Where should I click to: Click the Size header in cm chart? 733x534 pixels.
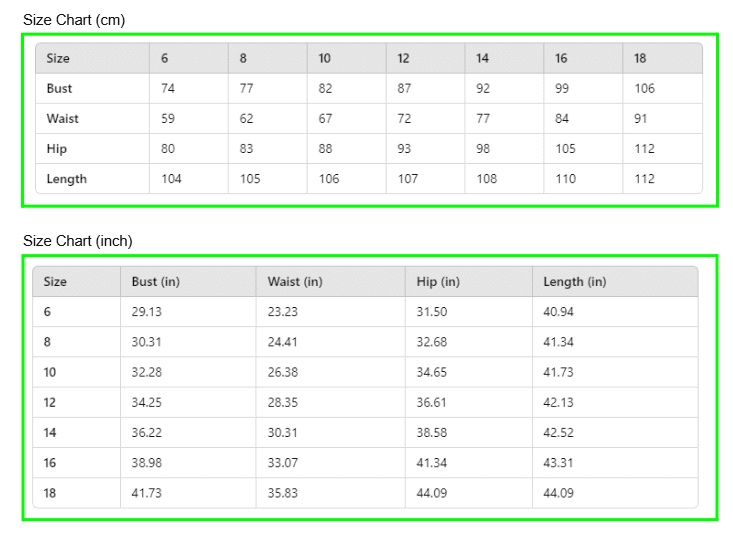click(x=58, y=58)
